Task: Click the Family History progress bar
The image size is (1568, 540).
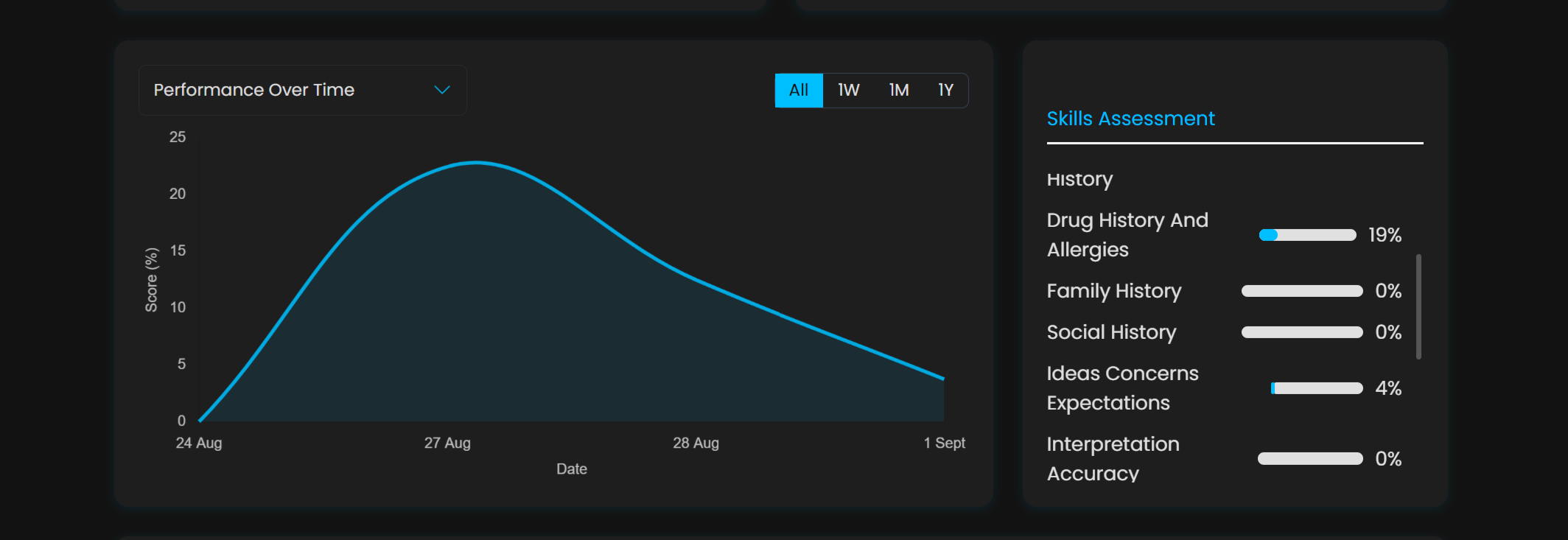Action: pyautogui.click(x=1302, y=291)
